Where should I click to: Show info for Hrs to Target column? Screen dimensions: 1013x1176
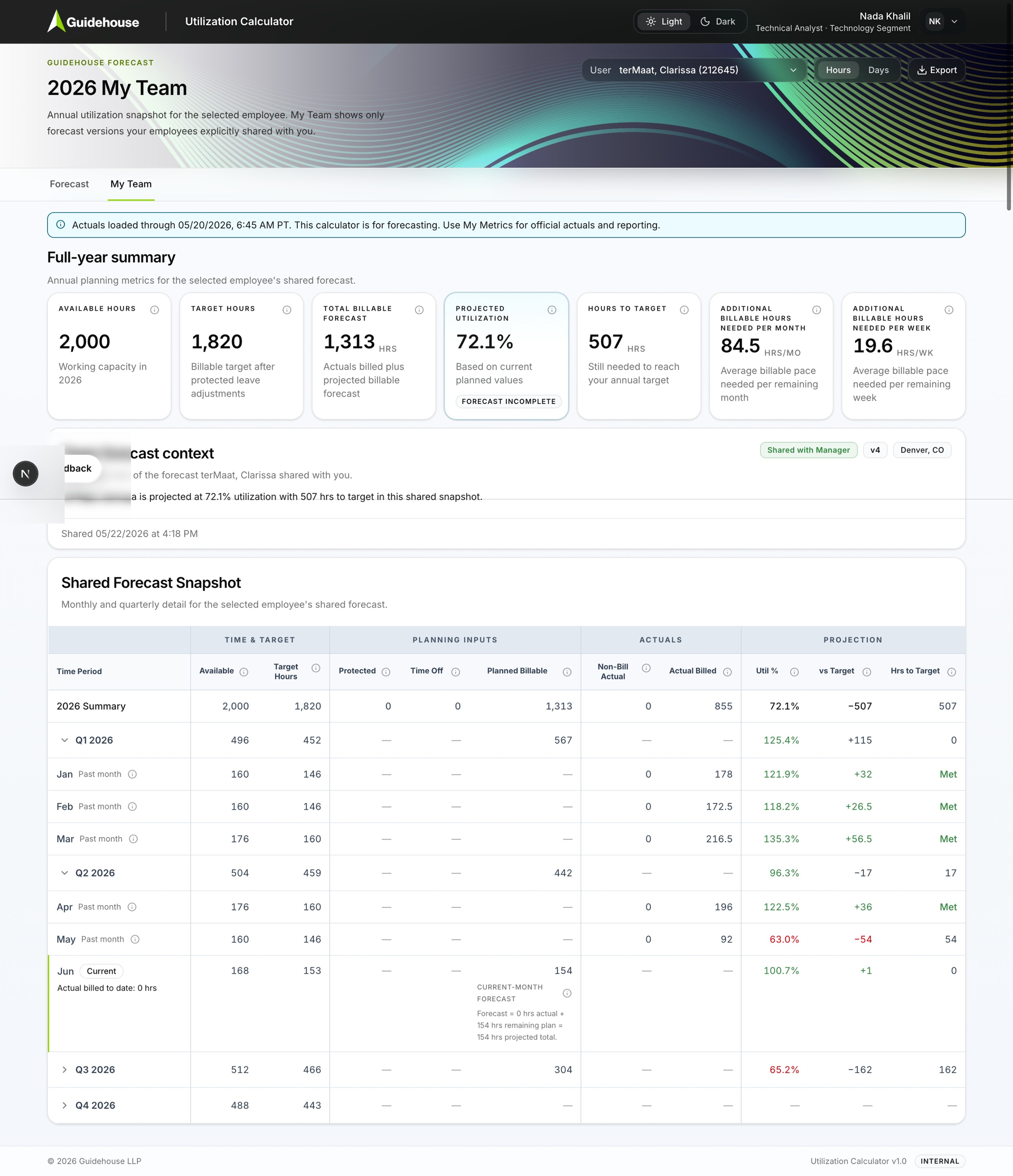[952, 672]
